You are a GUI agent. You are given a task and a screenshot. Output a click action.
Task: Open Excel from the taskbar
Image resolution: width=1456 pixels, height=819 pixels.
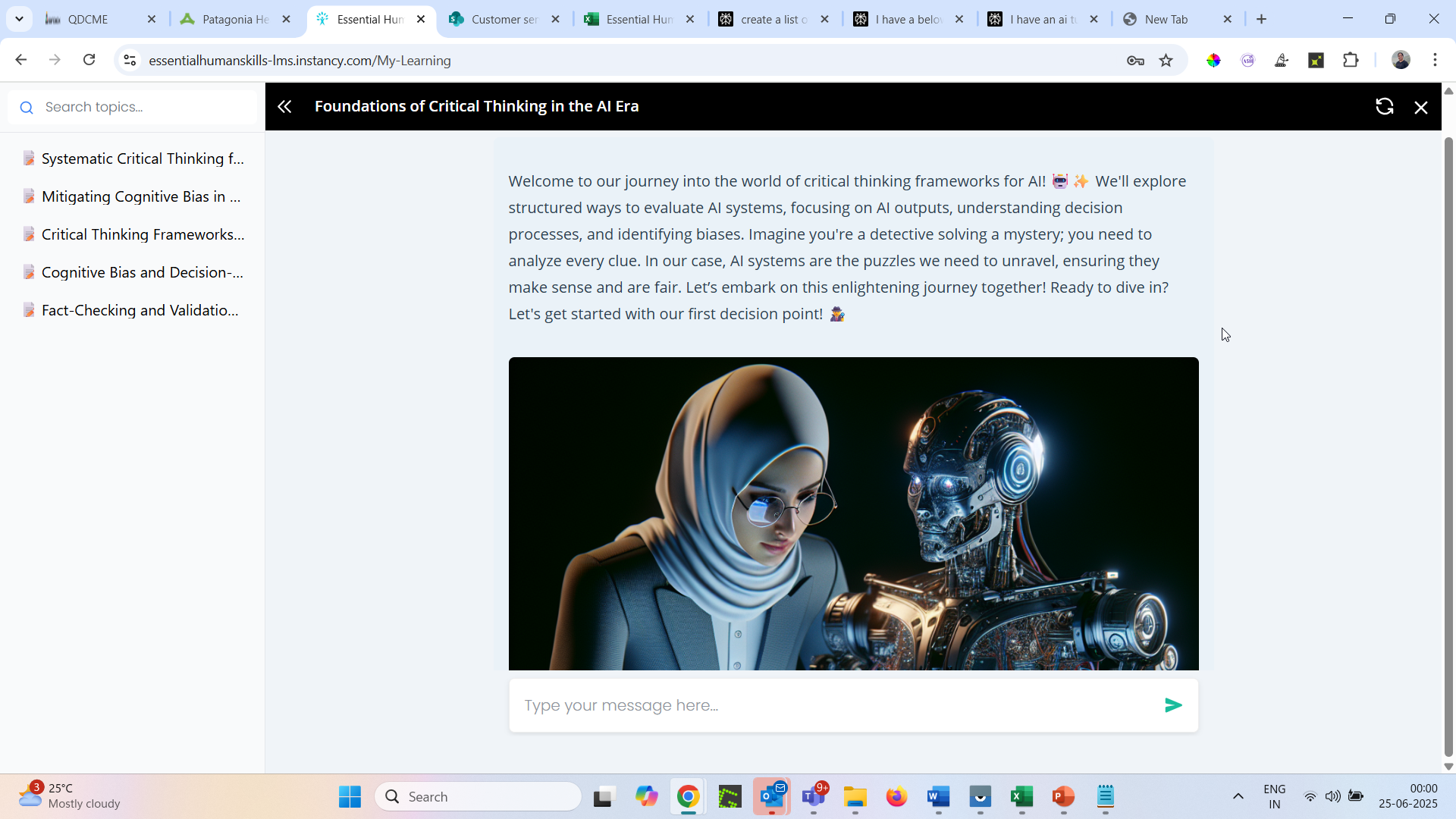pyautogui.click(x=1021, y=797)
